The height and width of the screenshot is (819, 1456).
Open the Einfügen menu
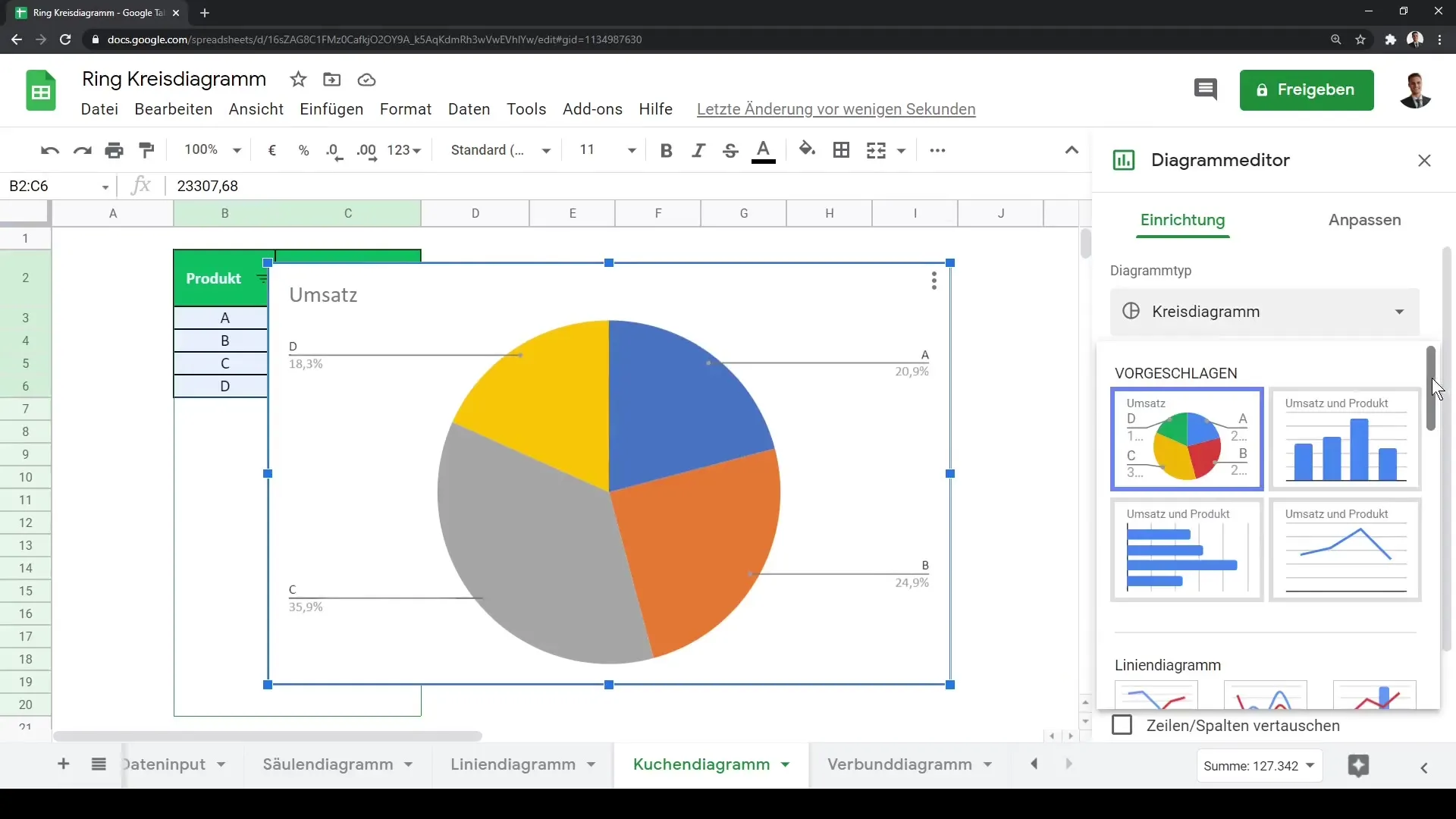tap(331, 109)
